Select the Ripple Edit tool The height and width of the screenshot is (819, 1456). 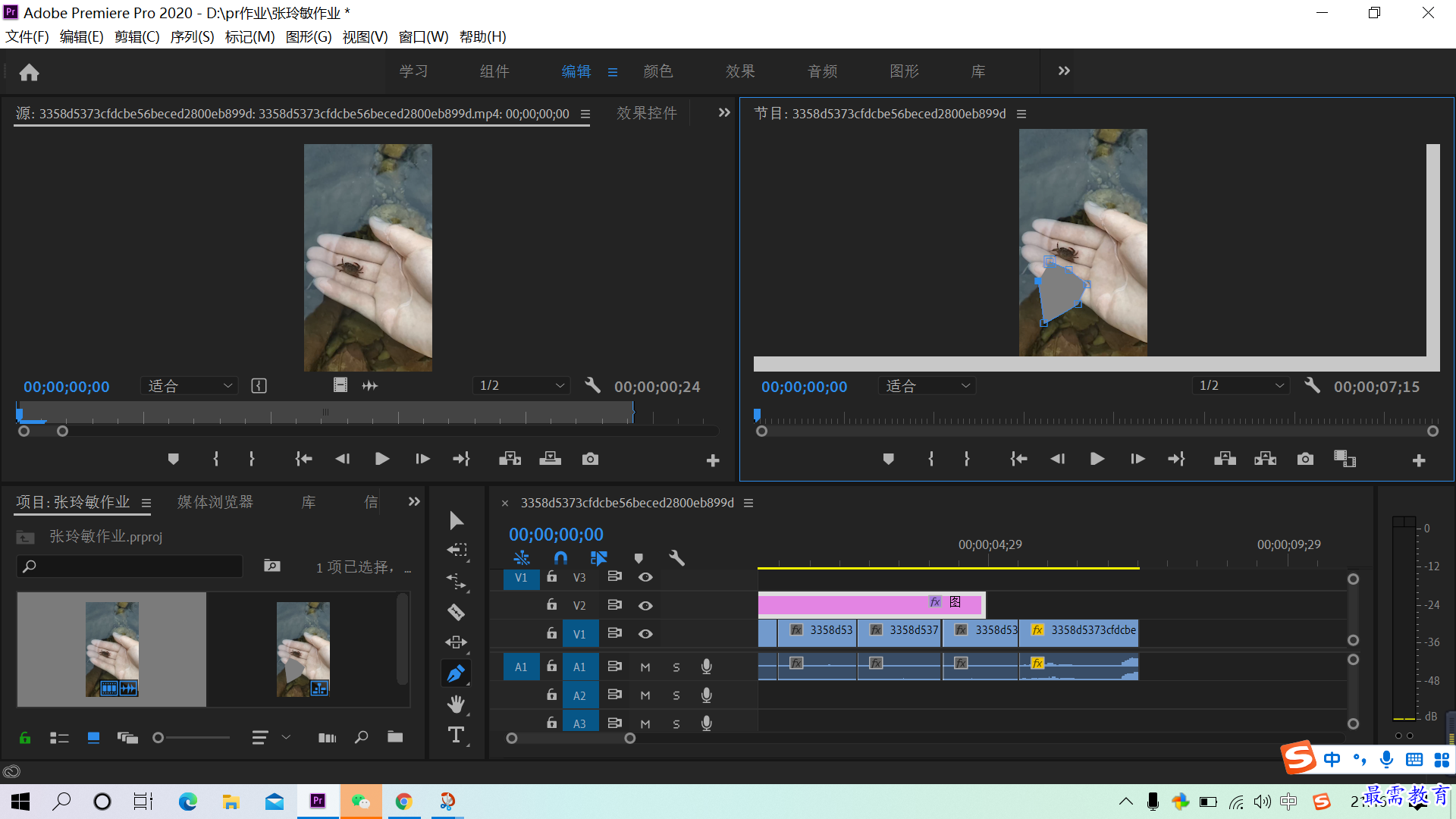coord(457,581)
